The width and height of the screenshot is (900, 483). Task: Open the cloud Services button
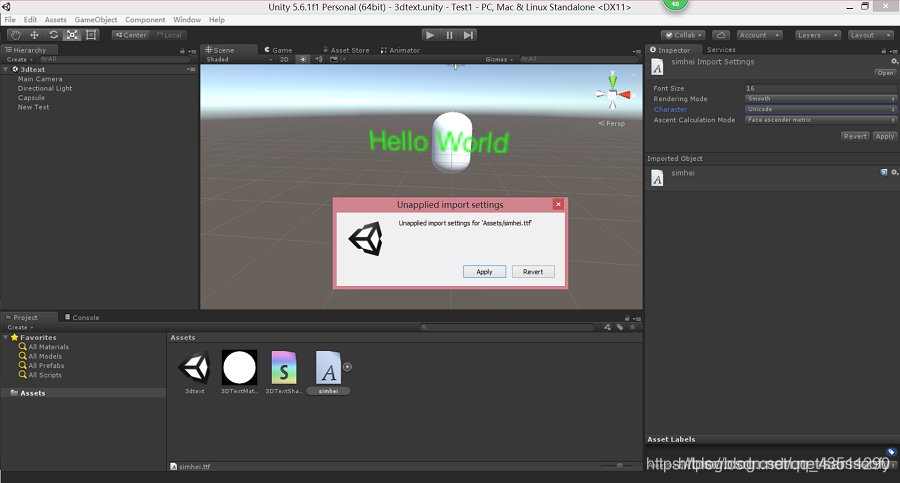coord(721,35)
